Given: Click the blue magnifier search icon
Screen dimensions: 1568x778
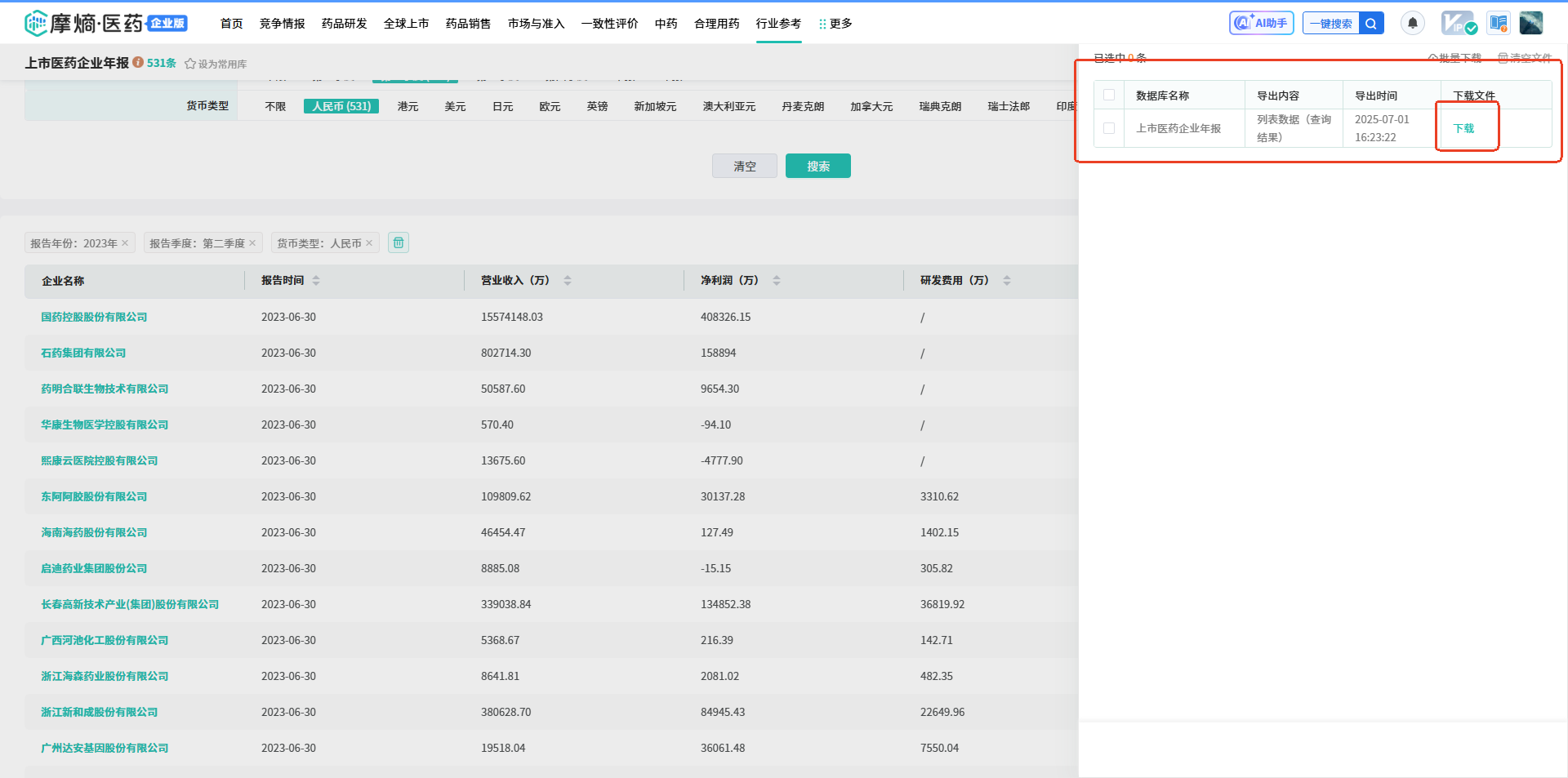Looking at the screenshot, I should point(1371,24).
